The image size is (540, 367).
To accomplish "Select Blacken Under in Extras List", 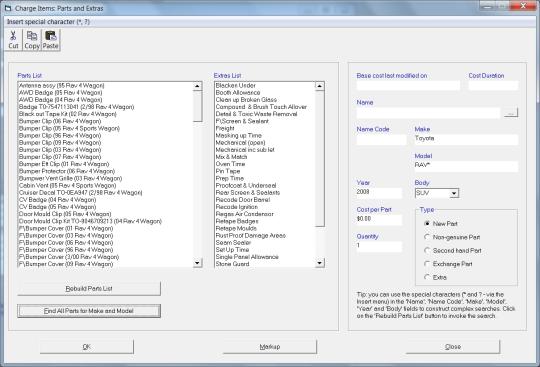I will [x=236, y=85].
